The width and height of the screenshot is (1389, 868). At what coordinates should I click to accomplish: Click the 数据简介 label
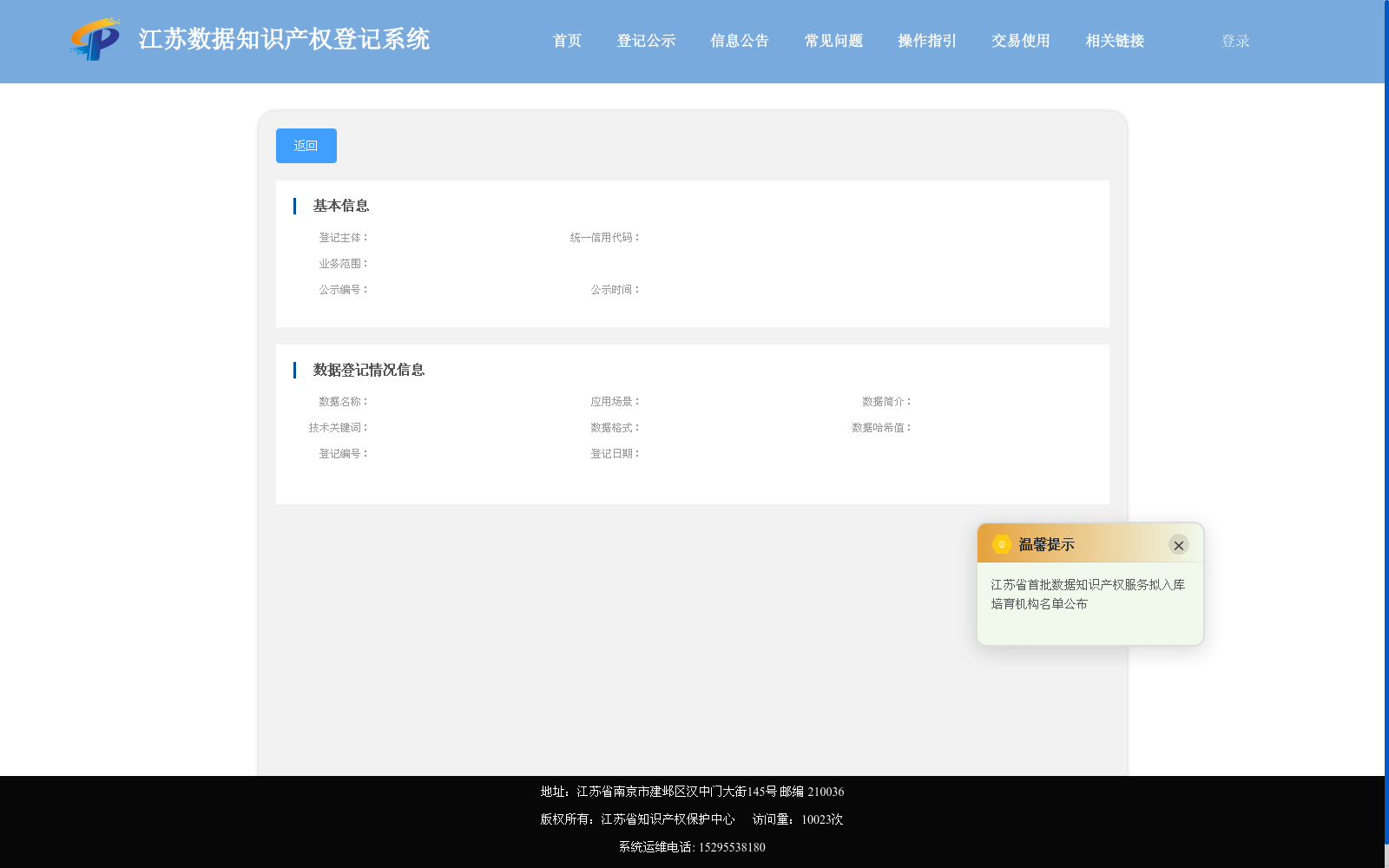coord(887,402)
